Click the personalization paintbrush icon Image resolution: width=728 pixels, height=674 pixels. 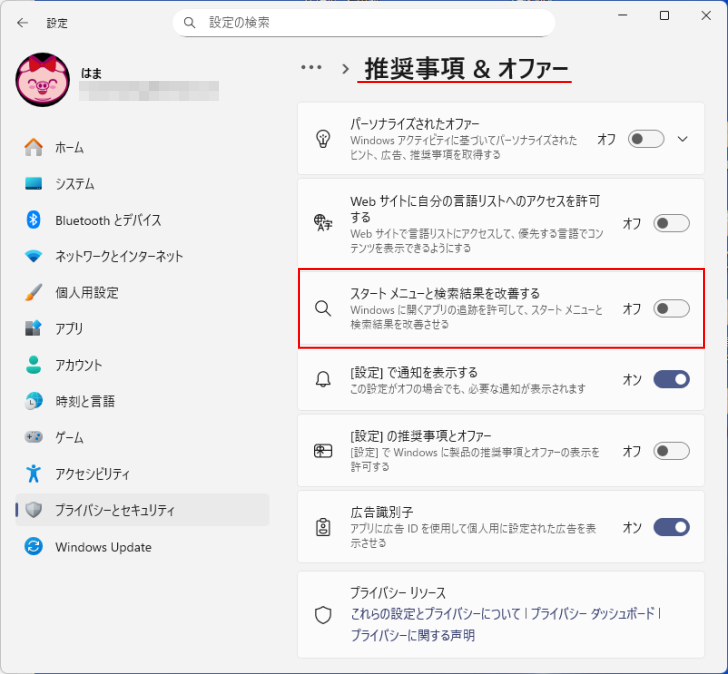tap(33, 292)
